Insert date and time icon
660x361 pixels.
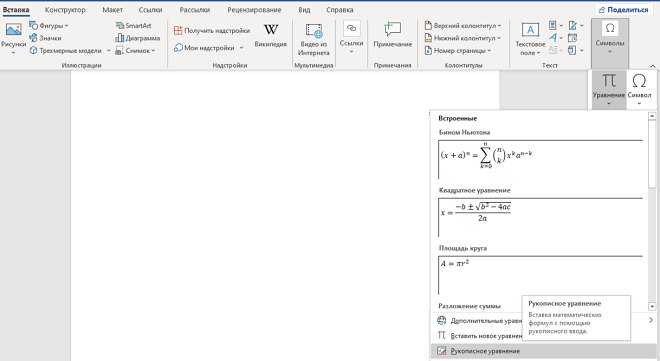pyautogui.click(x=572, y=38)
